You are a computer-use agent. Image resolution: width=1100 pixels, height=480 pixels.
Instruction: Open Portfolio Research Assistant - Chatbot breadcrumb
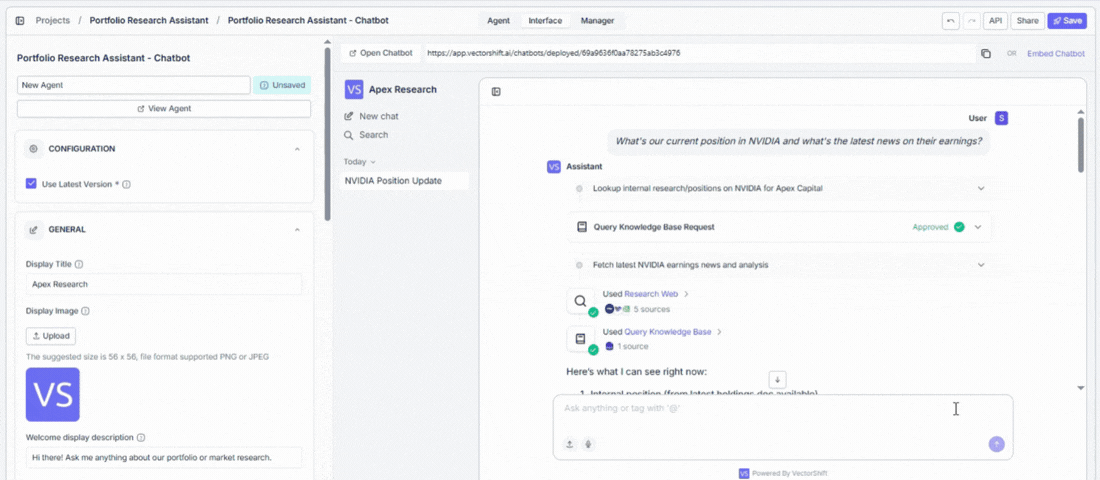308,20
